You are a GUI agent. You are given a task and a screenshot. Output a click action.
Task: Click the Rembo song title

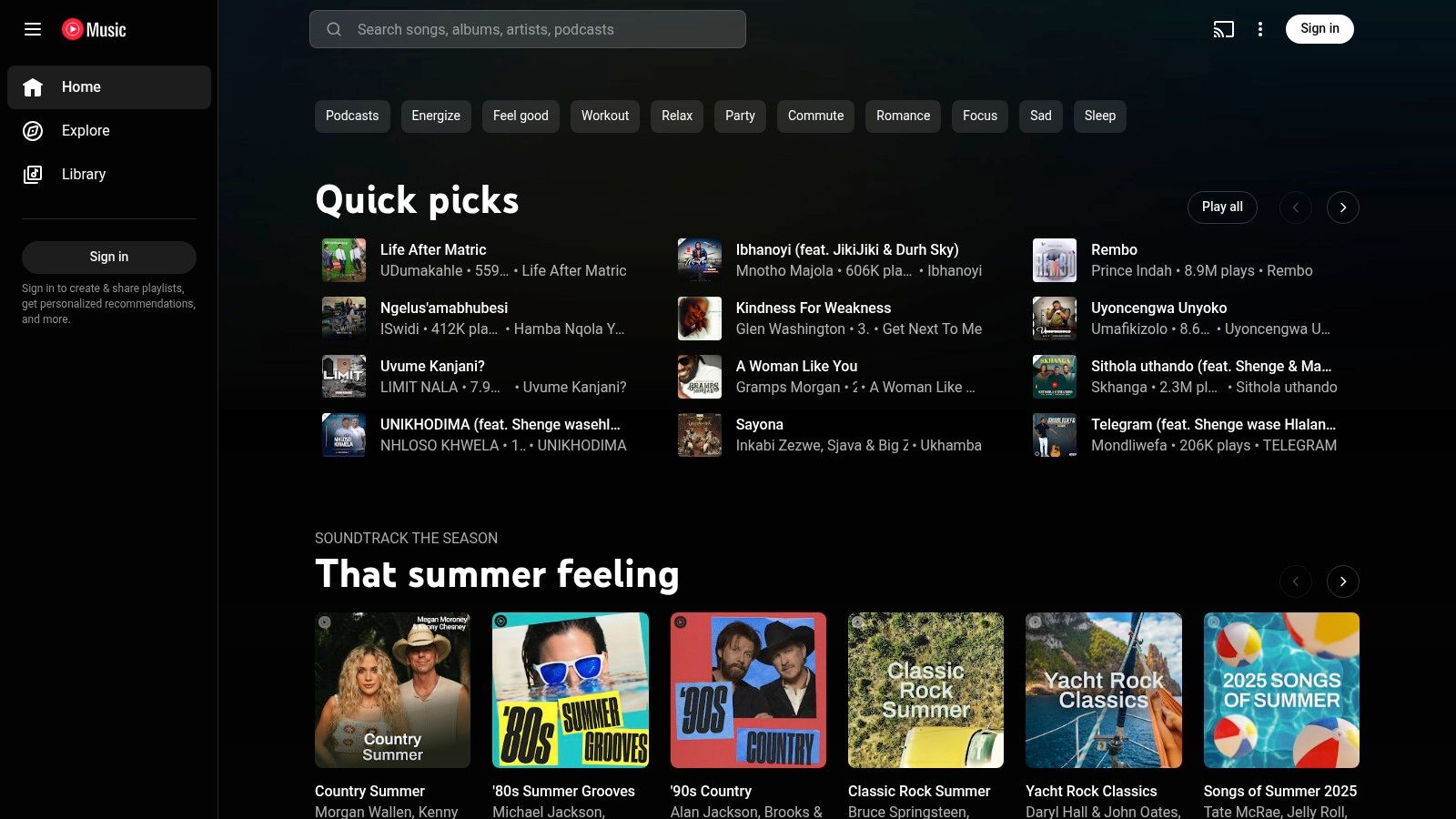[1114, 249]
